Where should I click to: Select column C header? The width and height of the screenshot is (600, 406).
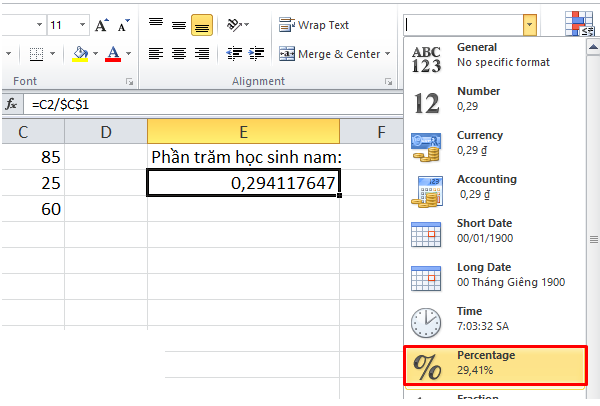tap(33, 132)
